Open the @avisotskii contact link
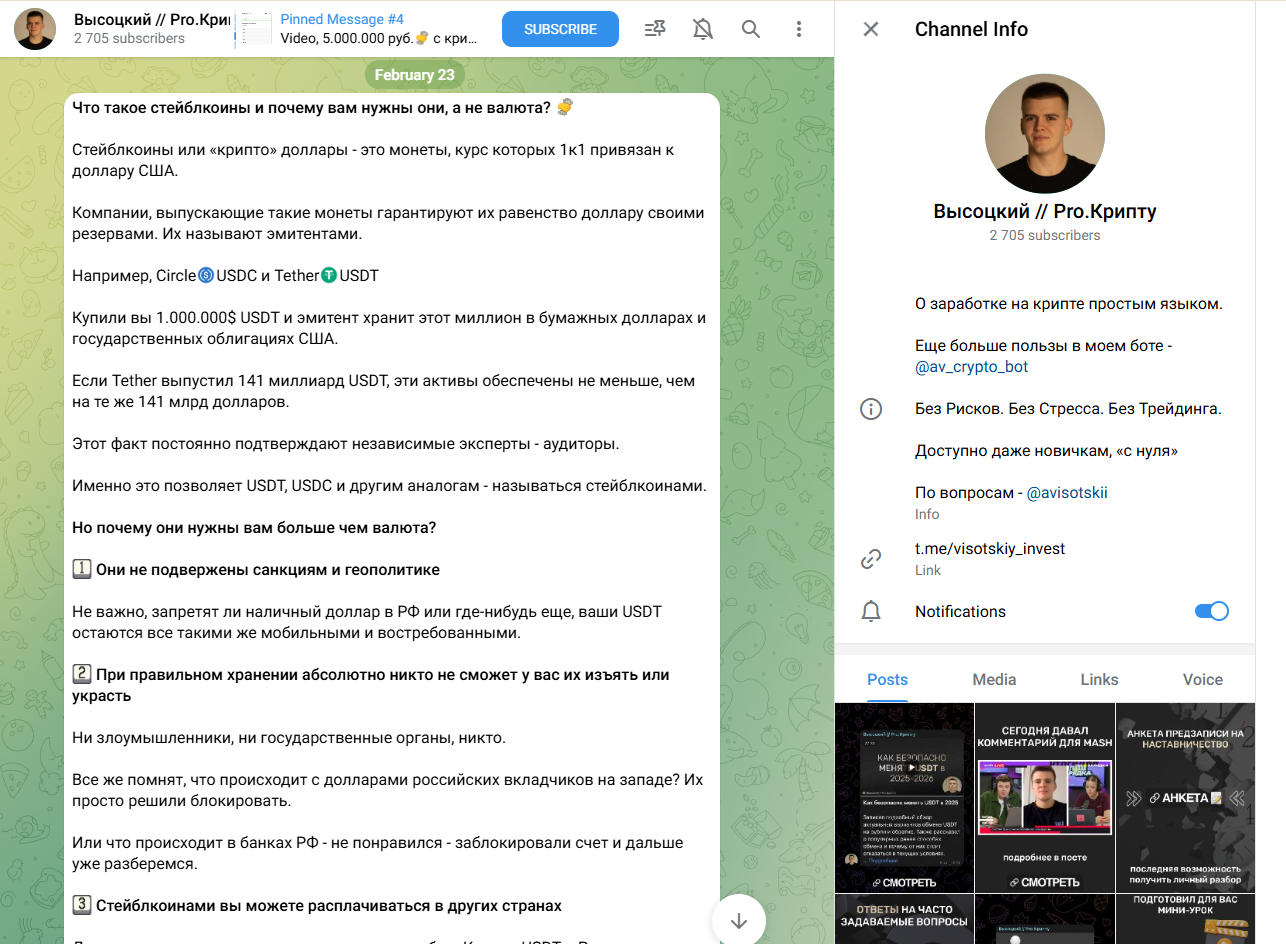The height and width of the screenshot is (944, 1286). 1067,493
